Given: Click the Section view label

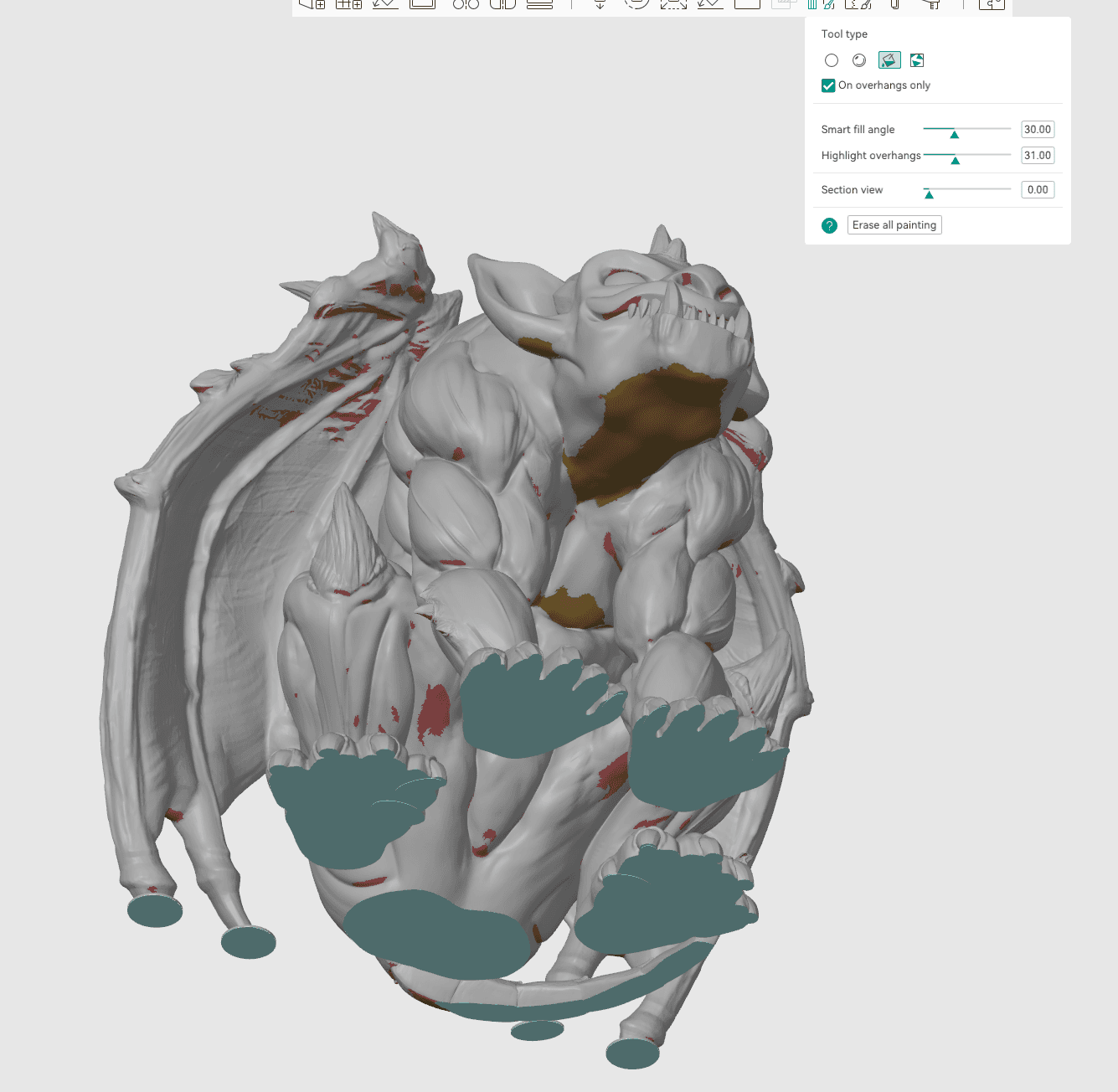Looking at the screenshot, I should [x=852, y=190].
